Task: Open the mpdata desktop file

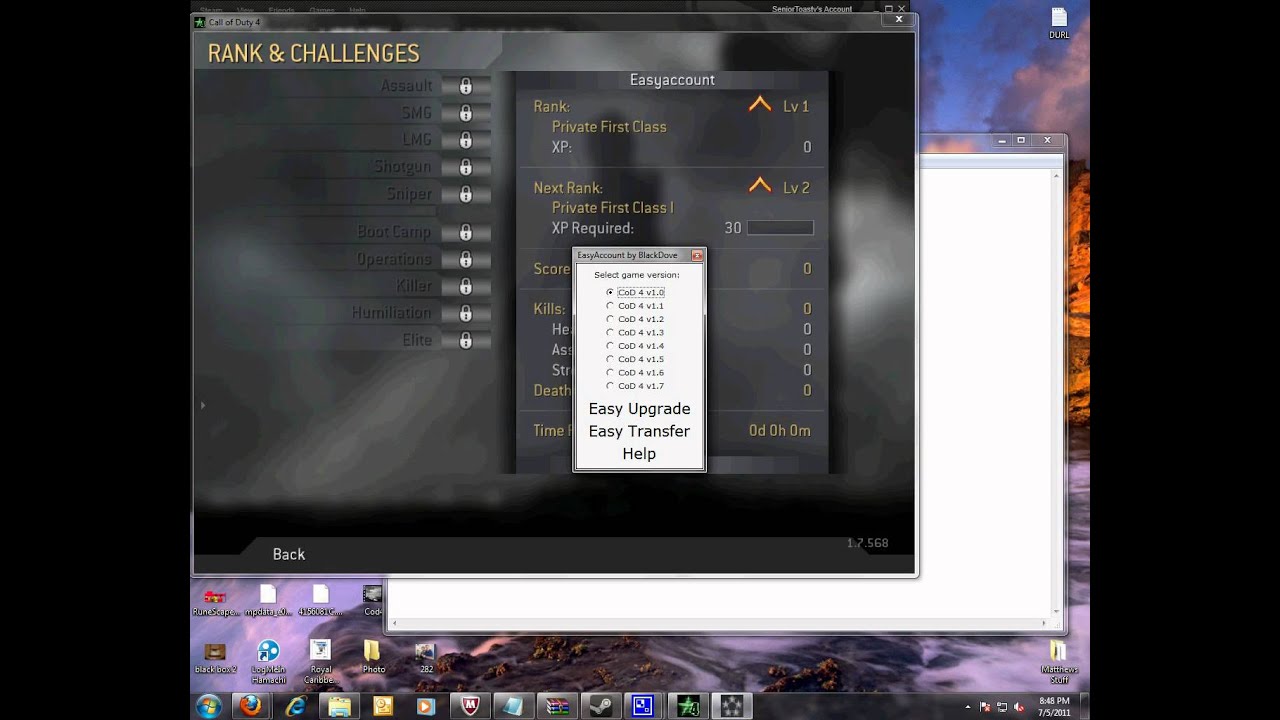Action: 268,599
